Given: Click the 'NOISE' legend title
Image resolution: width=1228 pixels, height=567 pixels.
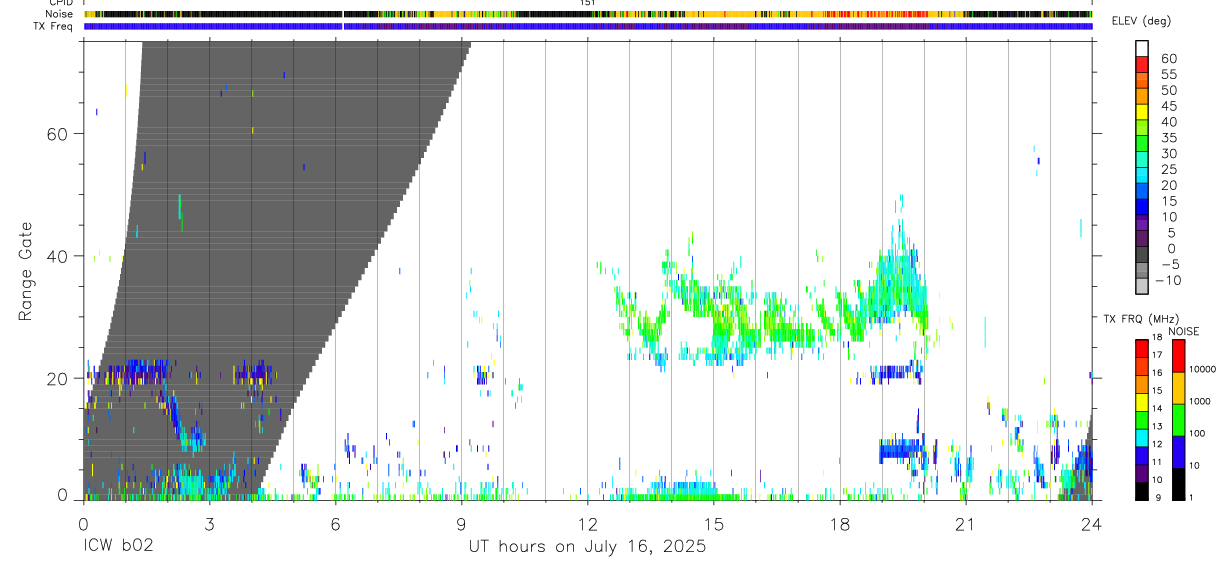Looking at the screenshot, I should 1183,332.
